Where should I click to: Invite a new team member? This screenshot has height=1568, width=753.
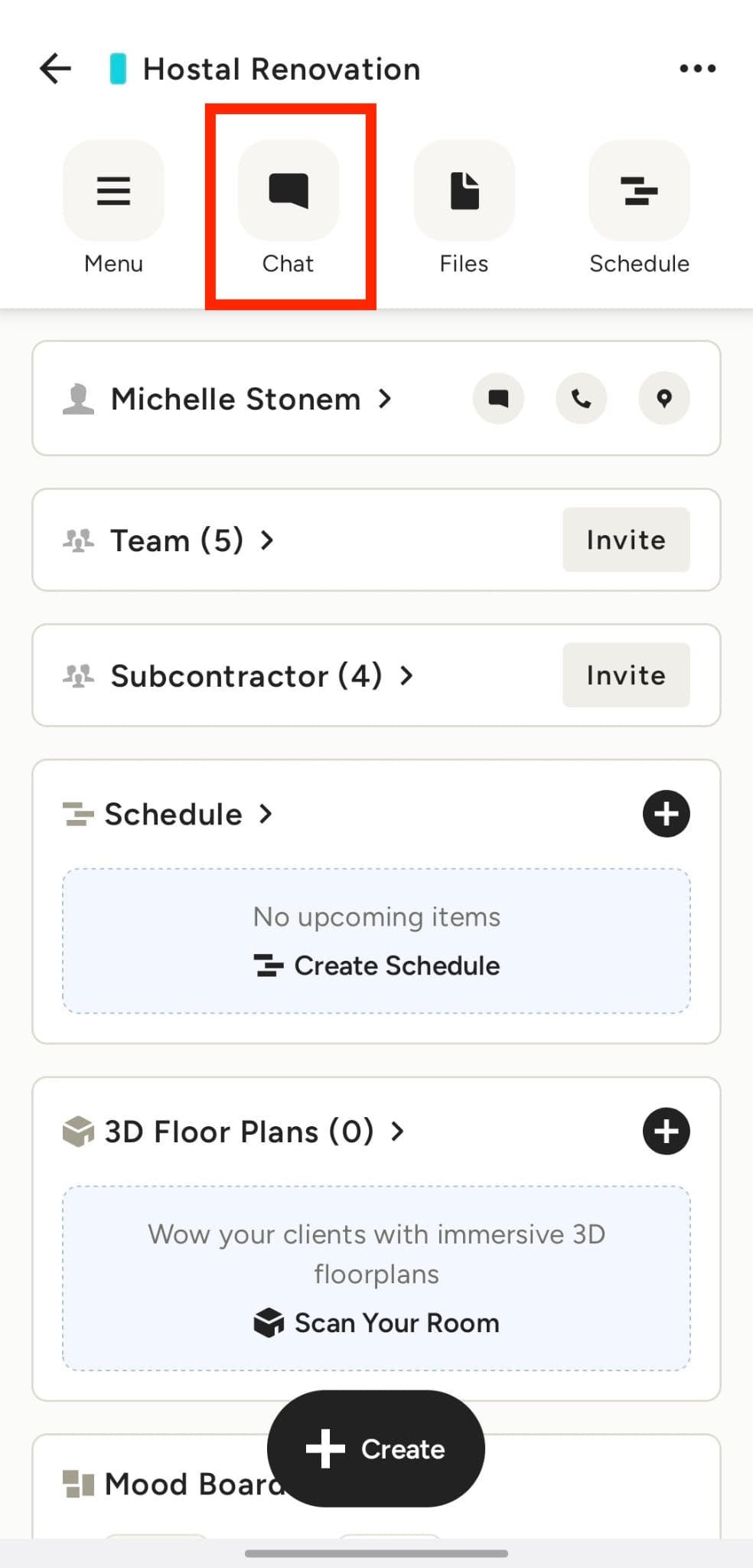[x=626, y=540]
